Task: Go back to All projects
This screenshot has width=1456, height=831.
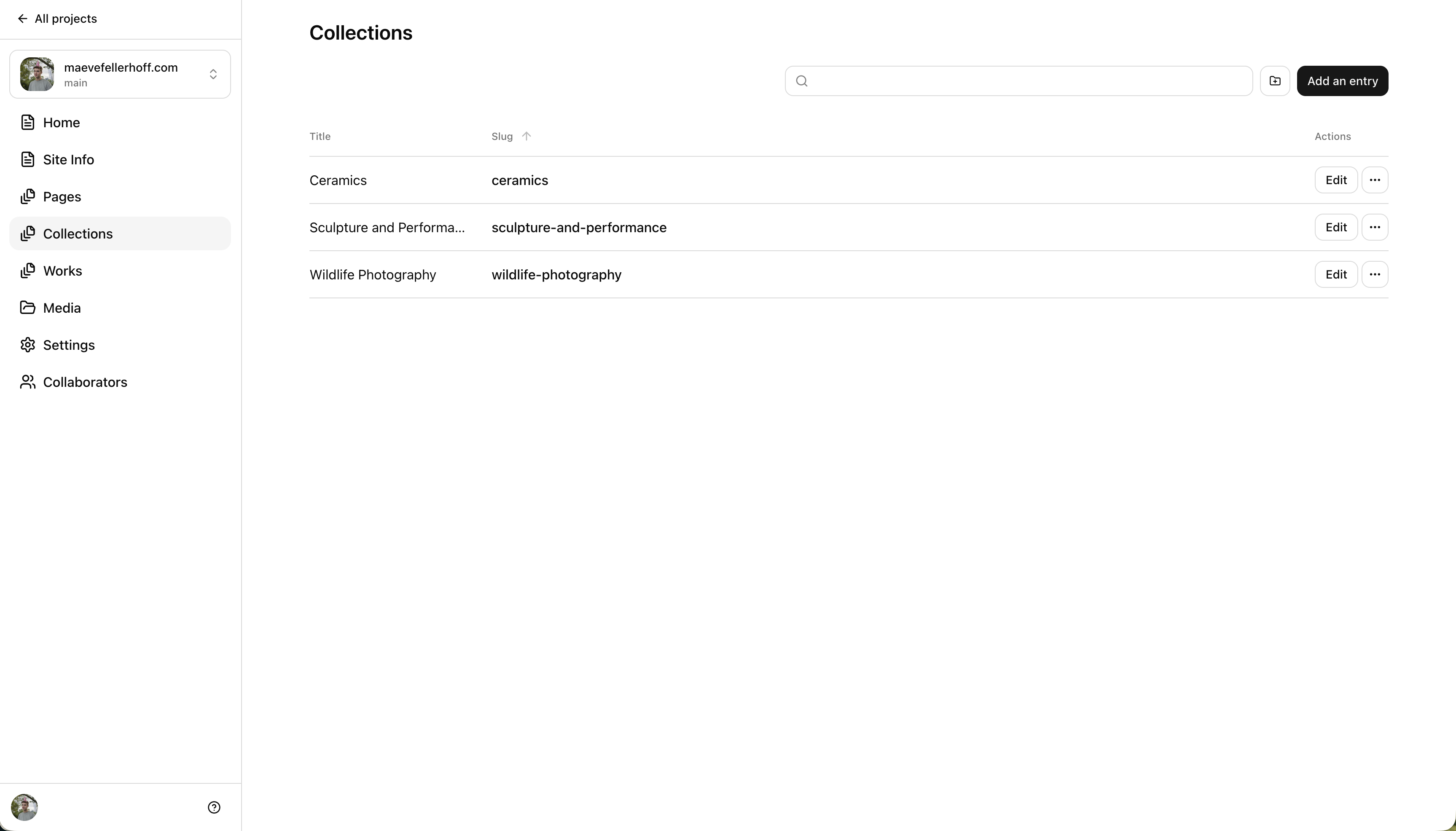Action: (x=58, y=19)
